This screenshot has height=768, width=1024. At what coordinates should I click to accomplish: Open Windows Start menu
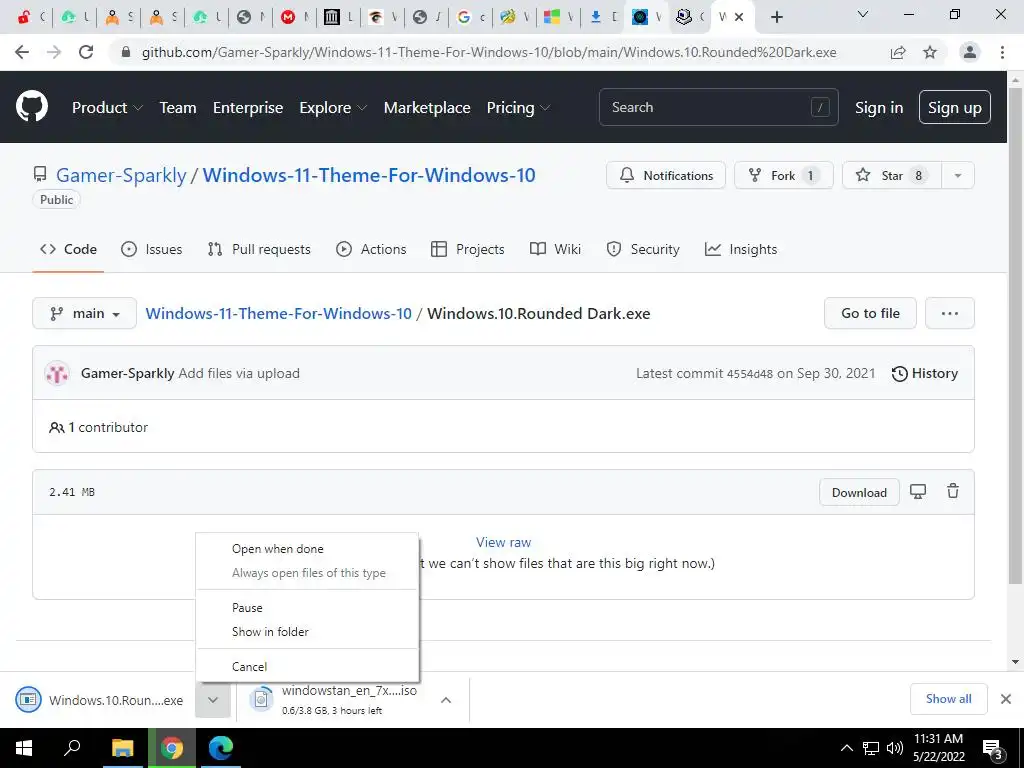[24, 748]
